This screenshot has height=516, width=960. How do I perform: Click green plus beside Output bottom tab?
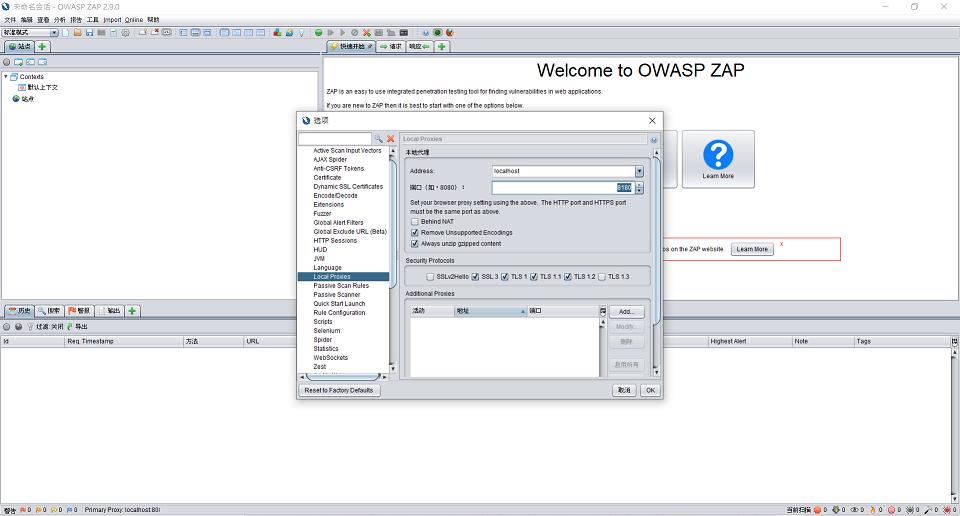[132, 311]
